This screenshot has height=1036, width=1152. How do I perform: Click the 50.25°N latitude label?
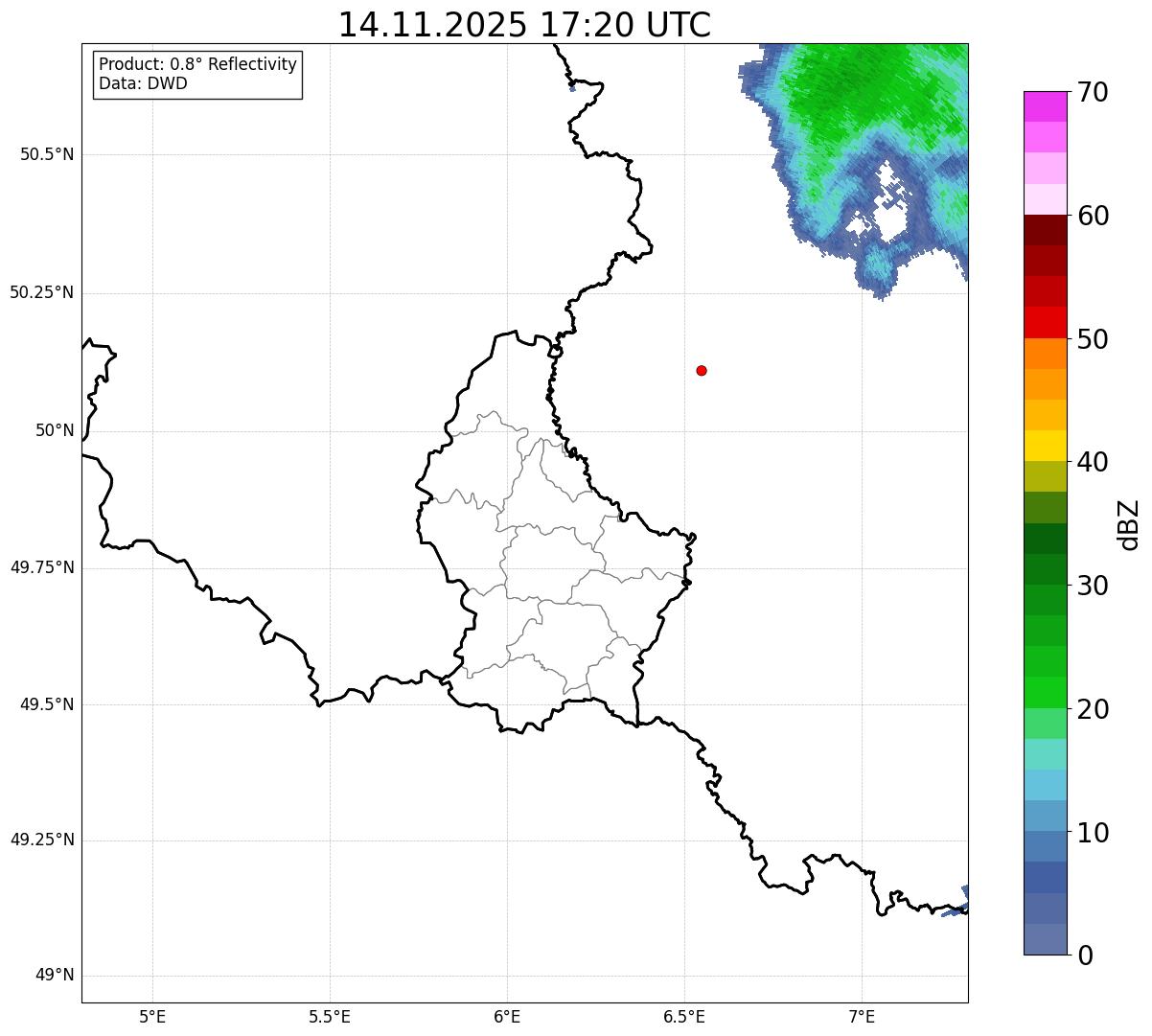pyautogui.click(x=42, y=292)
